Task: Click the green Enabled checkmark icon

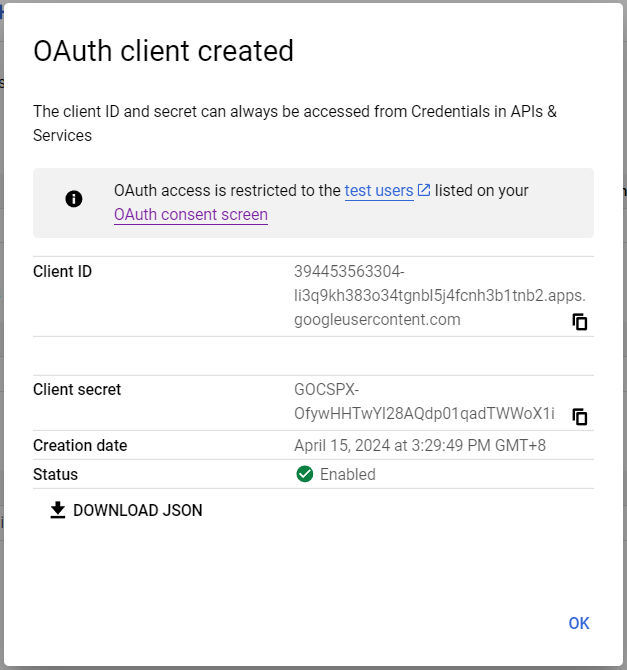Action: (305, 474)
